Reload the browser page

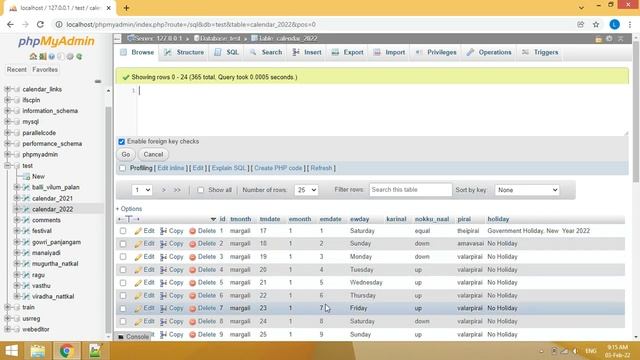[40, 24]
